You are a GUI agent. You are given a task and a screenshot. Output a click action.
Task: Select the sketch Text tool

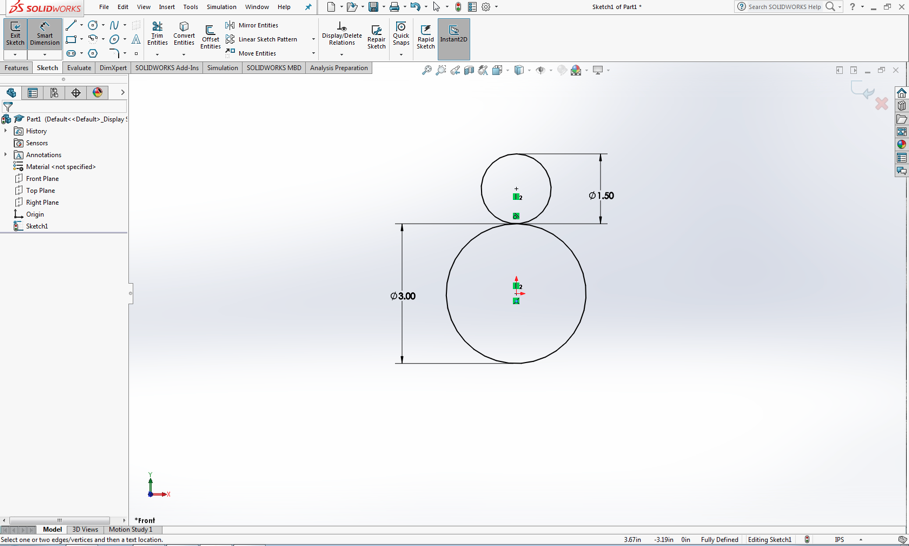tap(136, 39)
